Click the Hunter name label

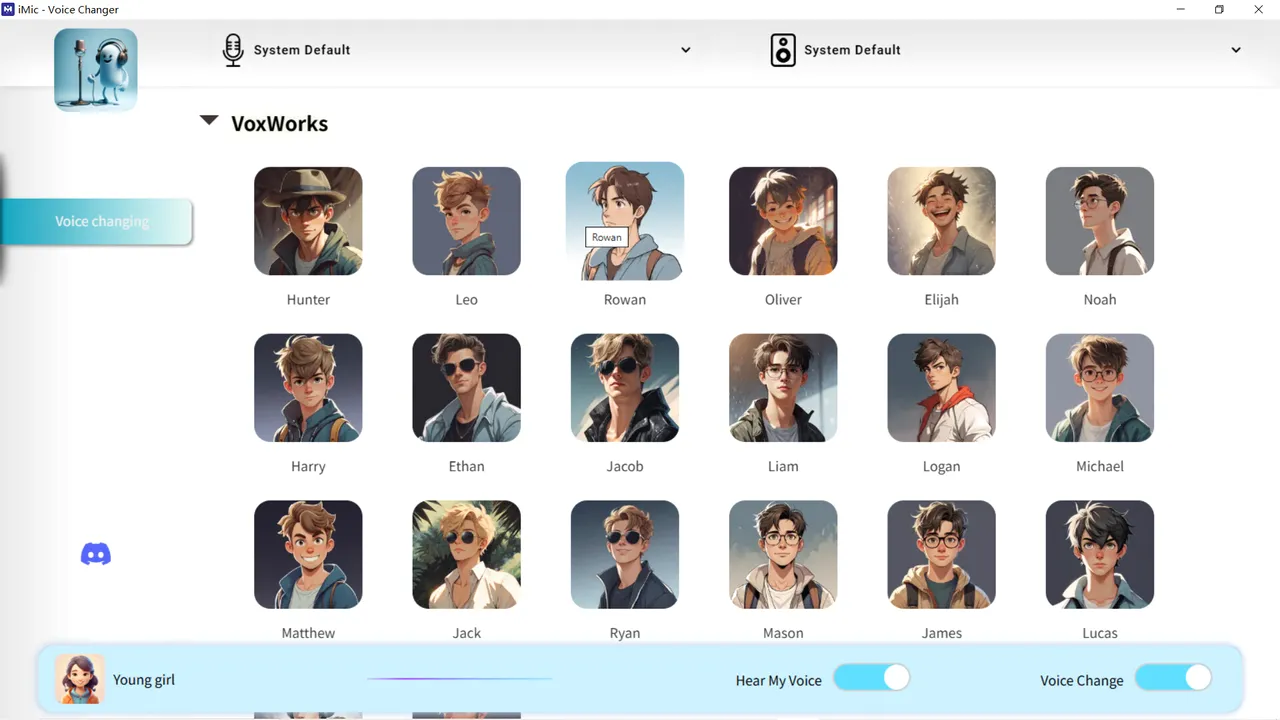tap(308, 300)
